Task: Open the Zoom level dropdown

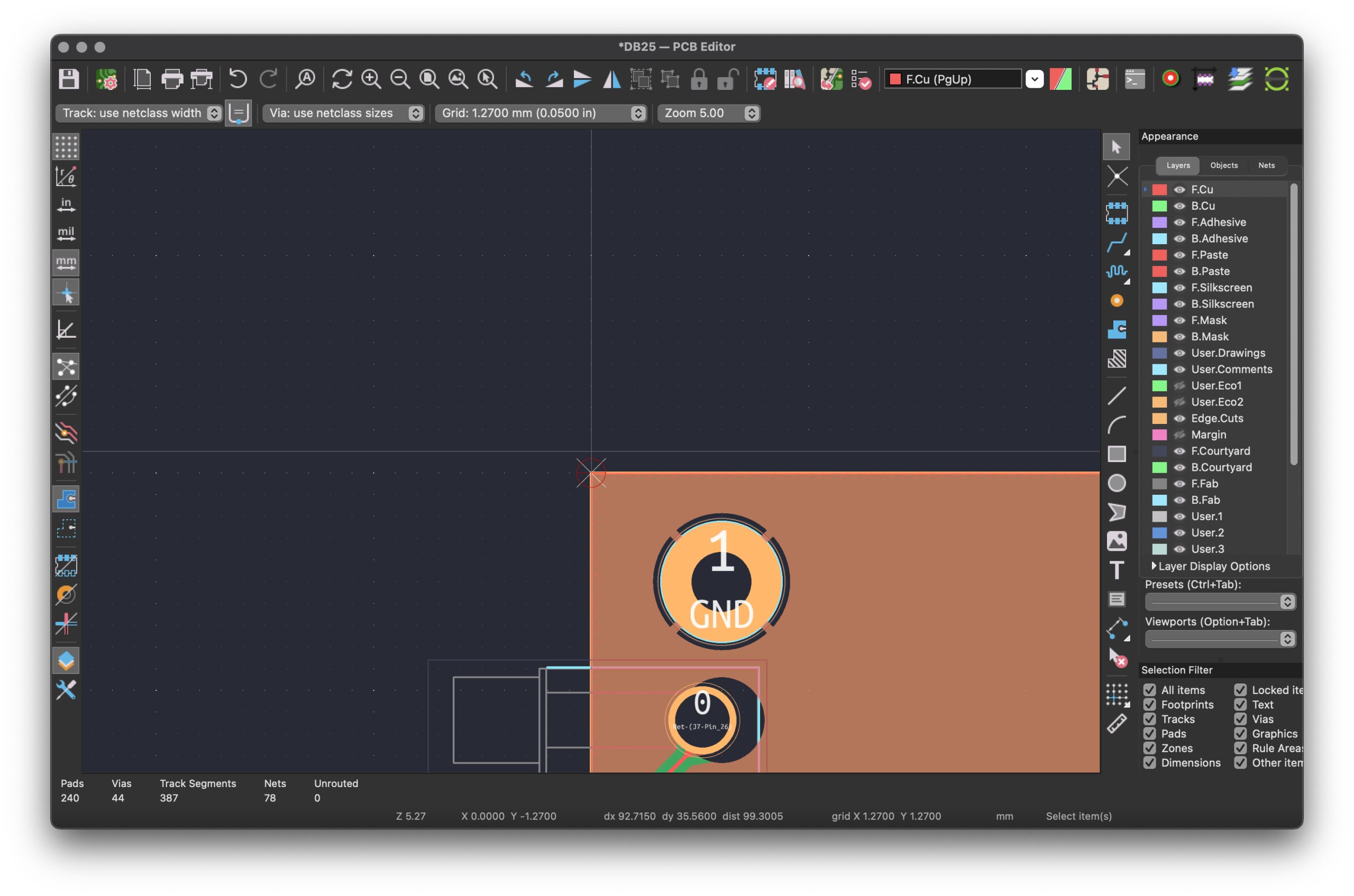Action: (x=708, y=113)
